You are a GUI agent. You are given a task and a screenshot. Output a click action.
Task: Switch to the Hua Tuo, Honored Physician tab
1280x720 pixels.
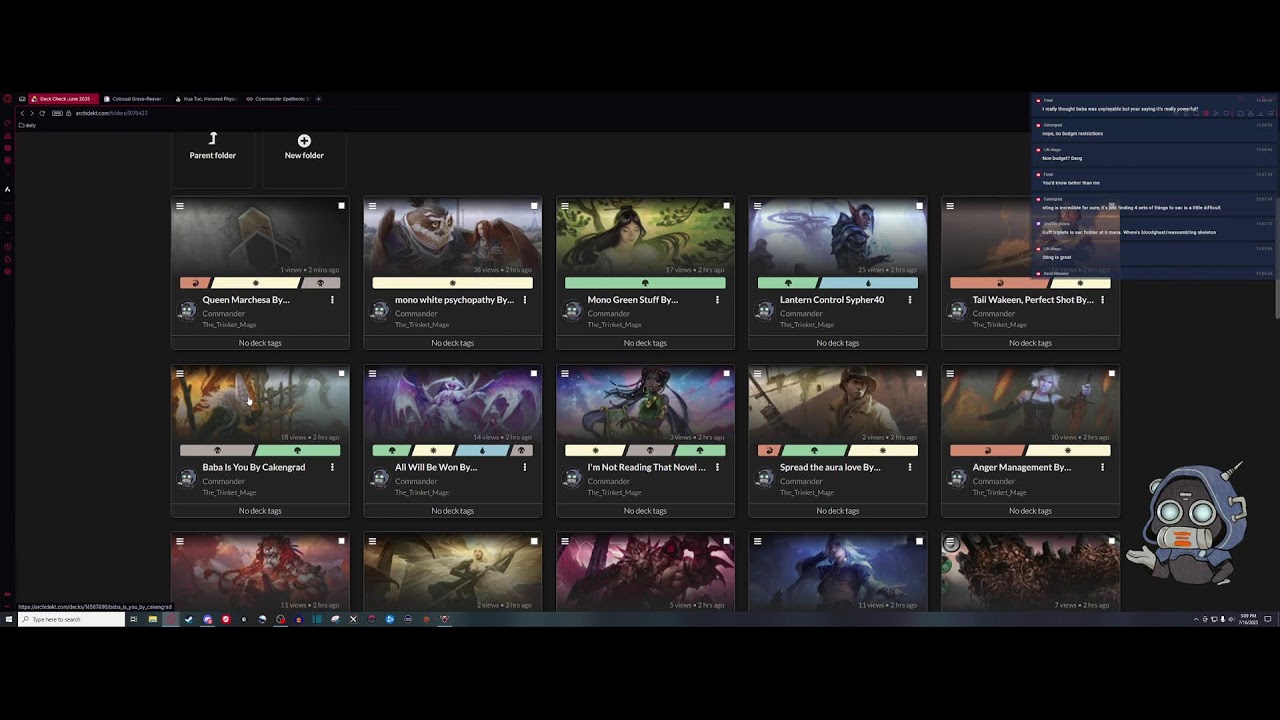click(x=208, y=99)
